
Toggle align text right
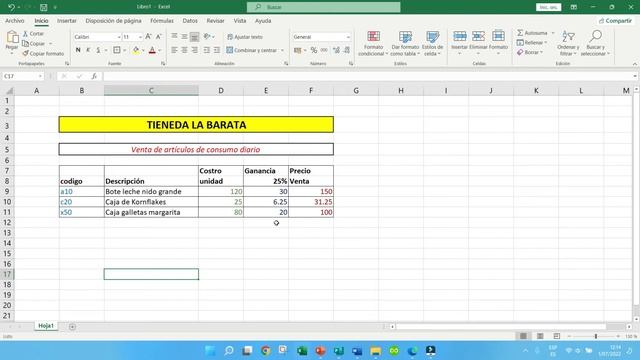pos(195,50)
